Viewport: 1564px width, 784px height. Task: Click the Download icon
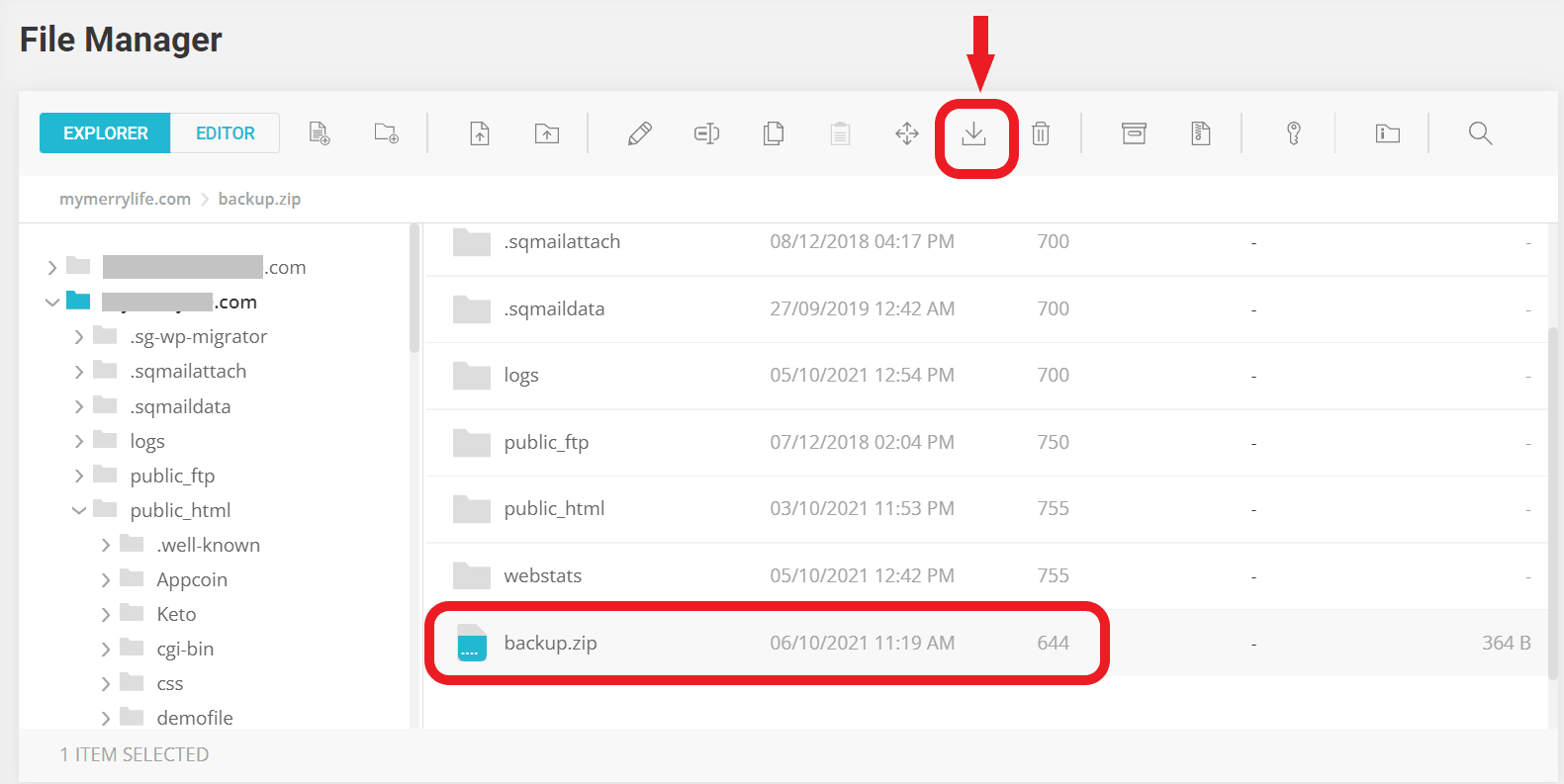click(x=974, y=133)
